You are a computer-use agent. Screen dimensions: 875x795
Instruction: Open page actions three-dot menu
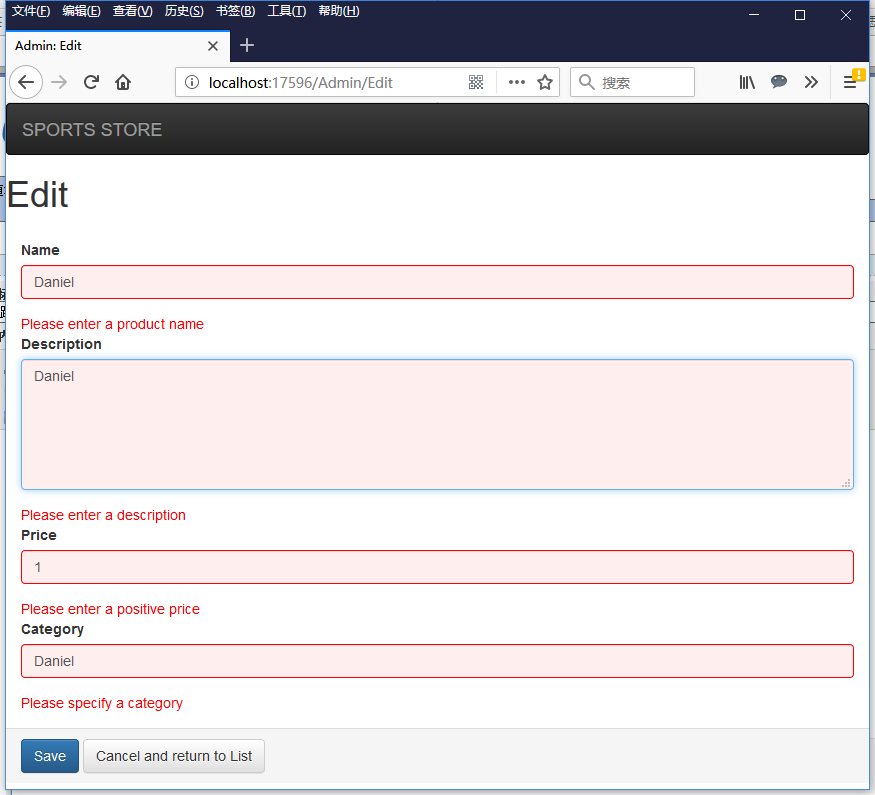517,83
